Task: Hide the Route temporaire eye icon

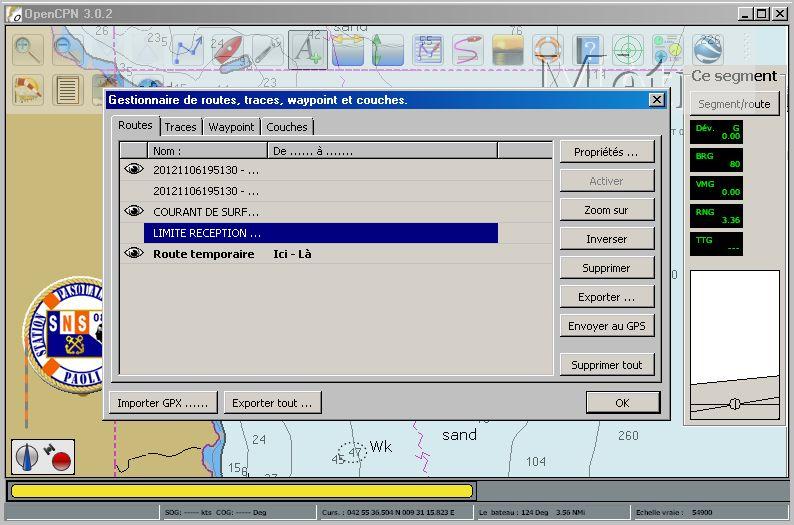Action: point(134,254)
